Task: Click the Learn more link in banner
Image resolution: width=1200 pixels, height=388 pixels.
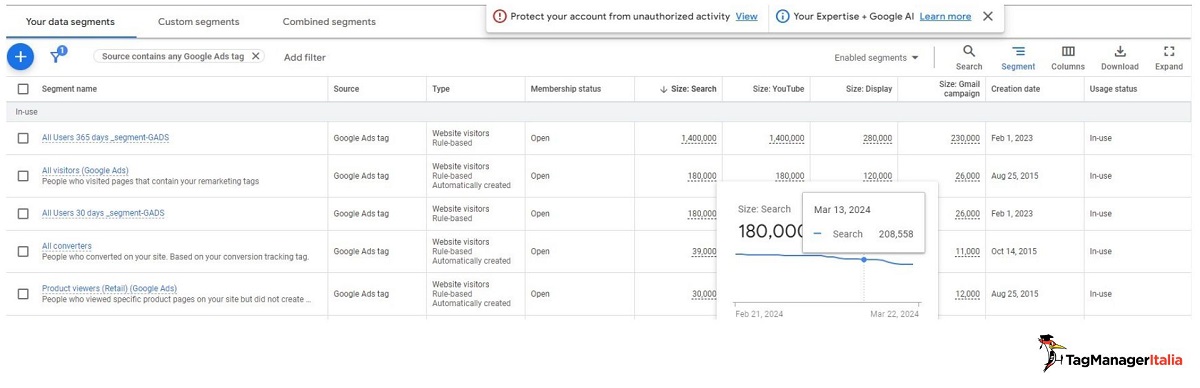Action: (945, 16)
